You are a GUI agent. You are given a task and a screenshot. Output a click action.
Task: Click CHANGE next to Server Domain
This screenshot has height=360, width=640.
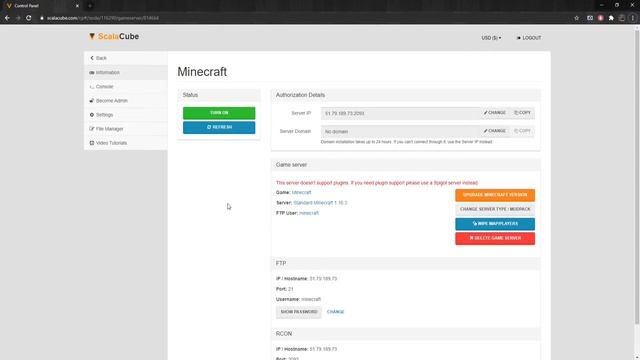(495, 131)
